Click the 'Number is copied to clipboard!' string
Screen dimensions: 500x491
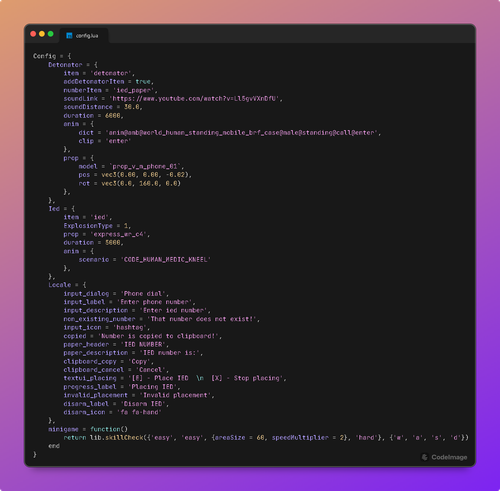click(158, 336)
